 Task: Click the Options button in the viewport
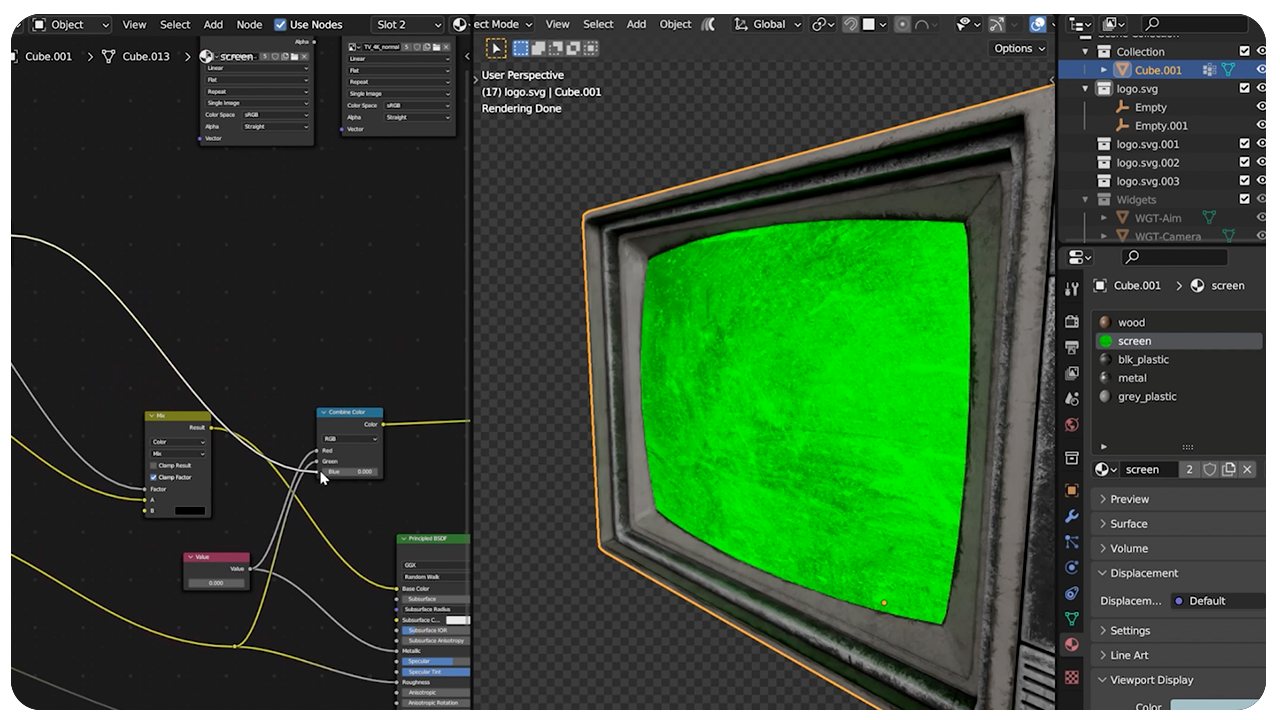click(x=1017, y=48)
